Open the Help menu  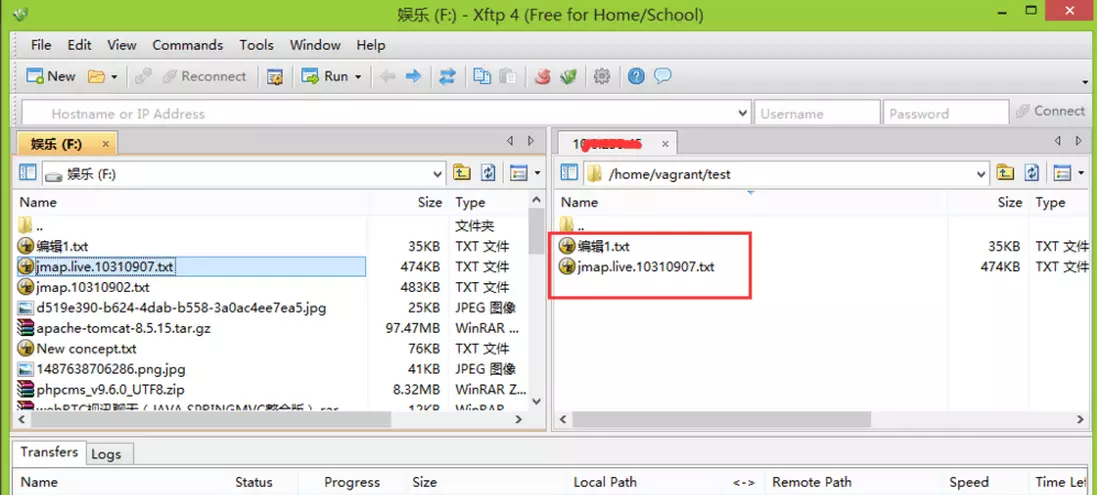click(371, 45)
